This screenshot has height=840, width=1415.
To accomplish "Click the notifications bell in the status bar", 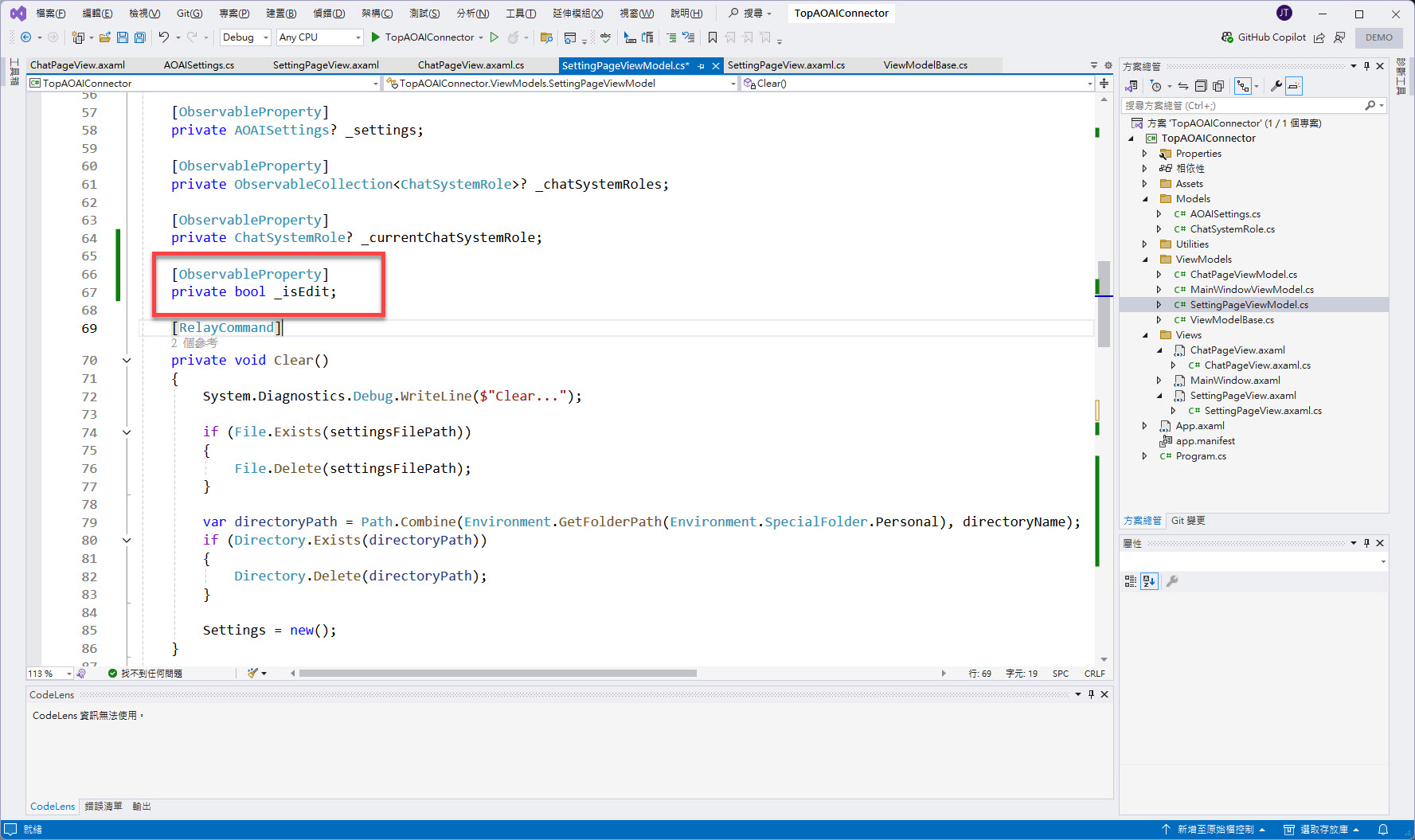I will [1383, 830].
